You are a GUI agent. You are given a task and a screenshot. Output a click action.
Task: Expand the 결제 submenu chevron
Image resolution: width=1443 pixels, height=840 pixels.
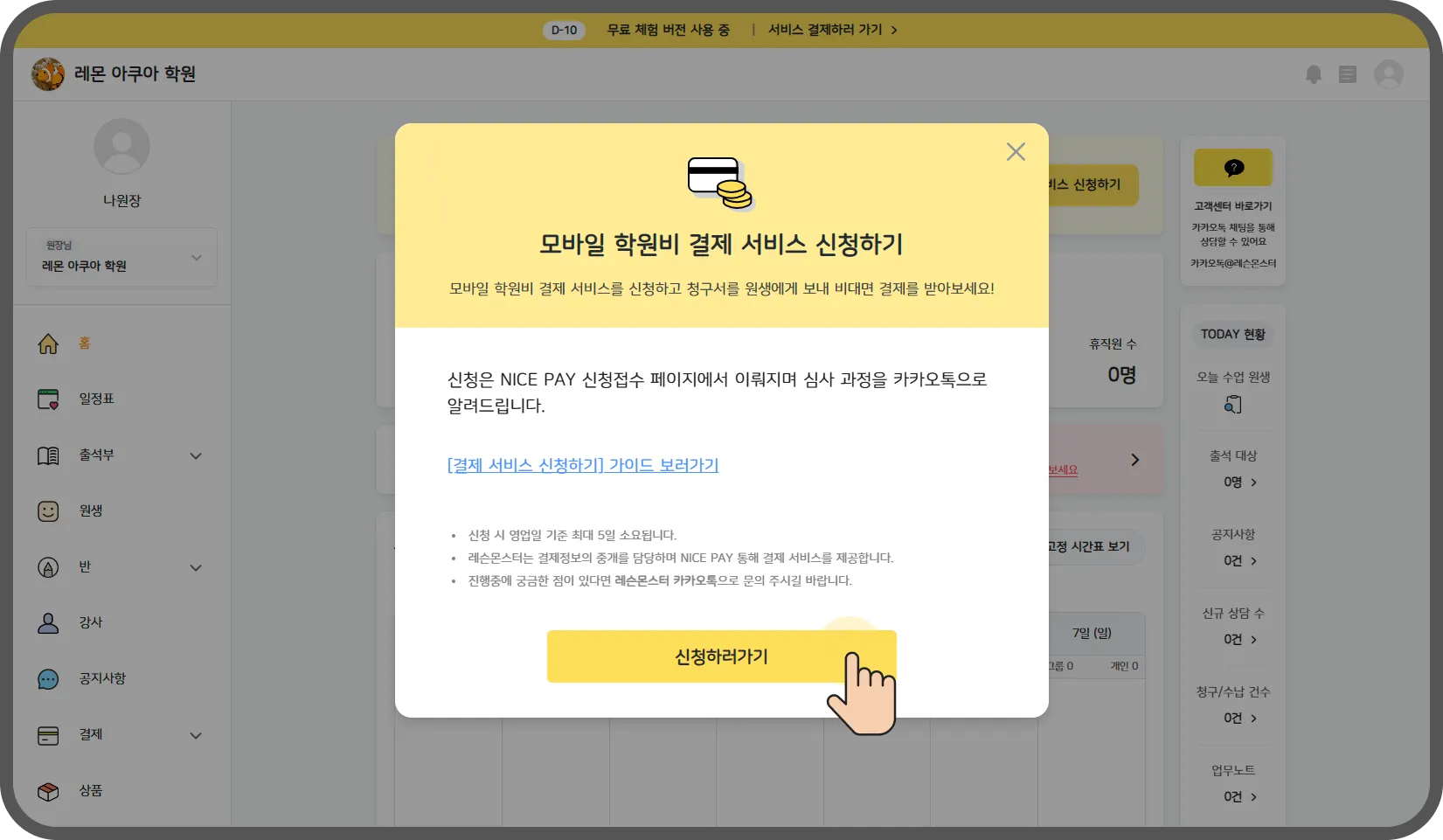click(196, 735)
